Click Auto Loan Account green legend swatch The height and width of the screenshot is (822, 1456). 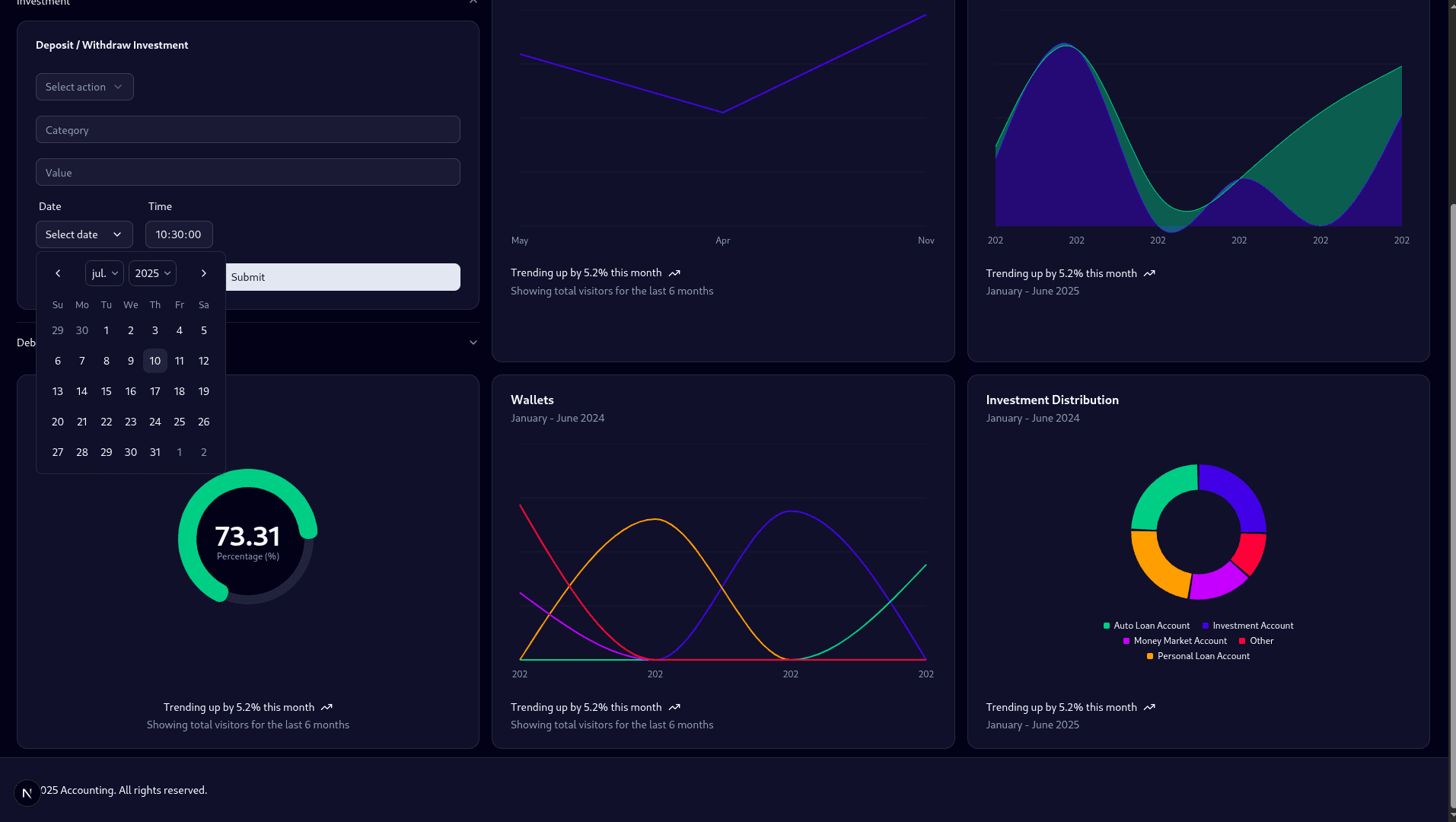click(1107, 626)
